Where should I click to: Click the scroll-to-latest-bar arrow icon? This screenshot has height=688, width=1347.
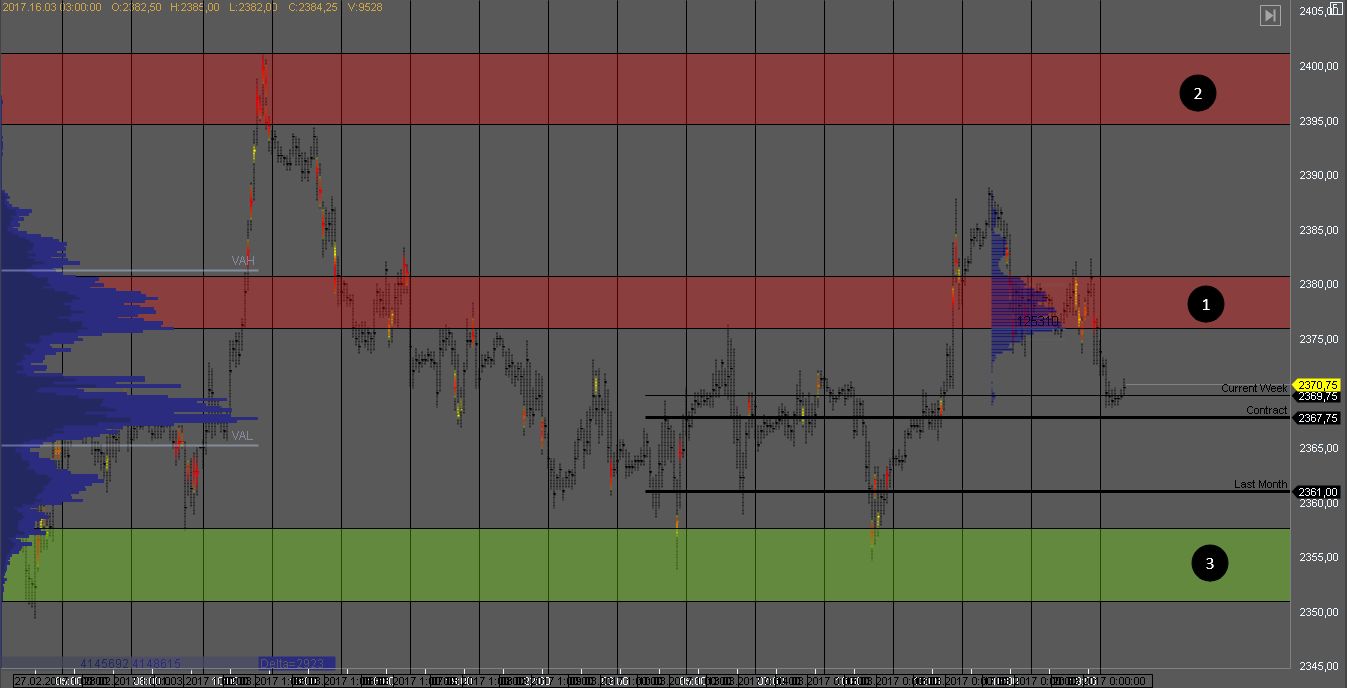click(1270, 15)
